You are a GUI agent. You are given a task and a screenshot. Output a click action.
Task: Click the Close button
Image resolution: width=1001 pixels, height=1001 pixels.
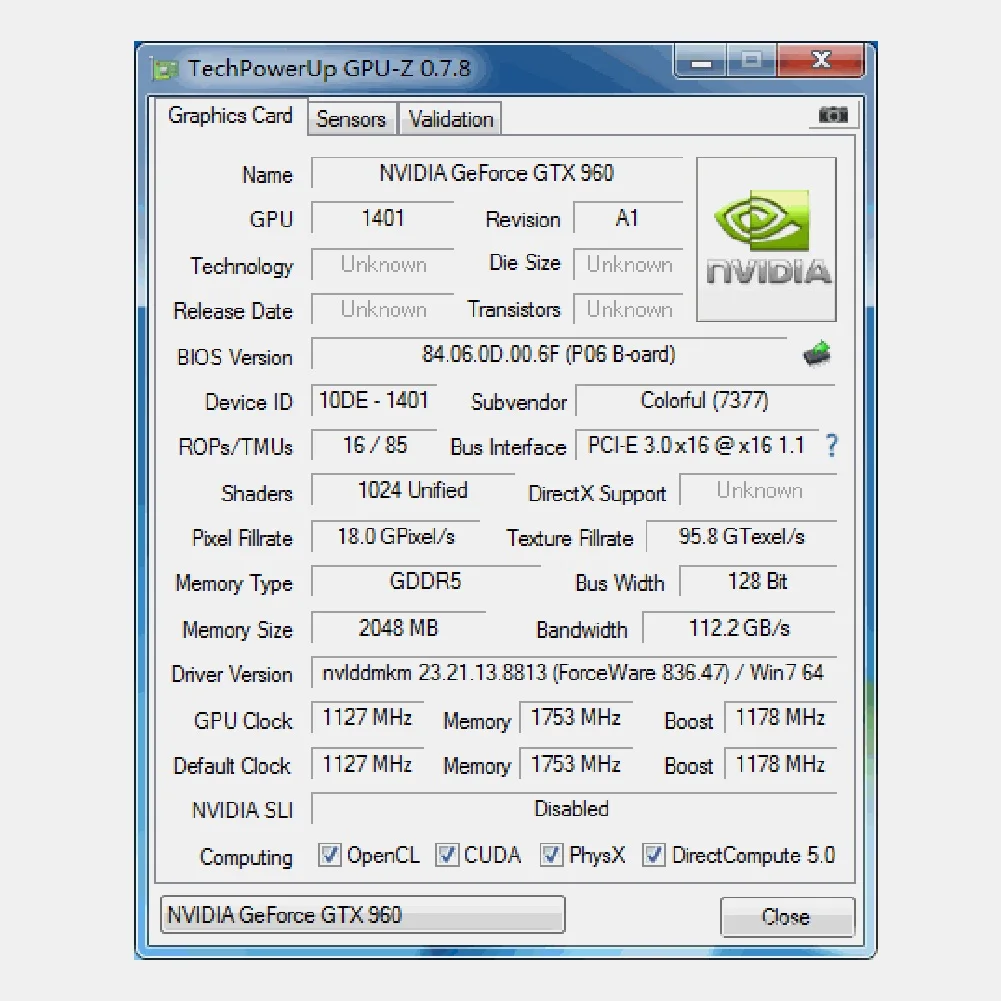[x=787, y=917]
